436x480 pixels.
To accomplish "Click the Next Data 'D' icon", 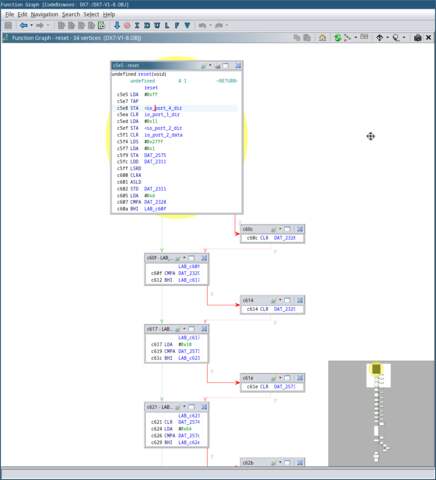I will coord(147,25).
